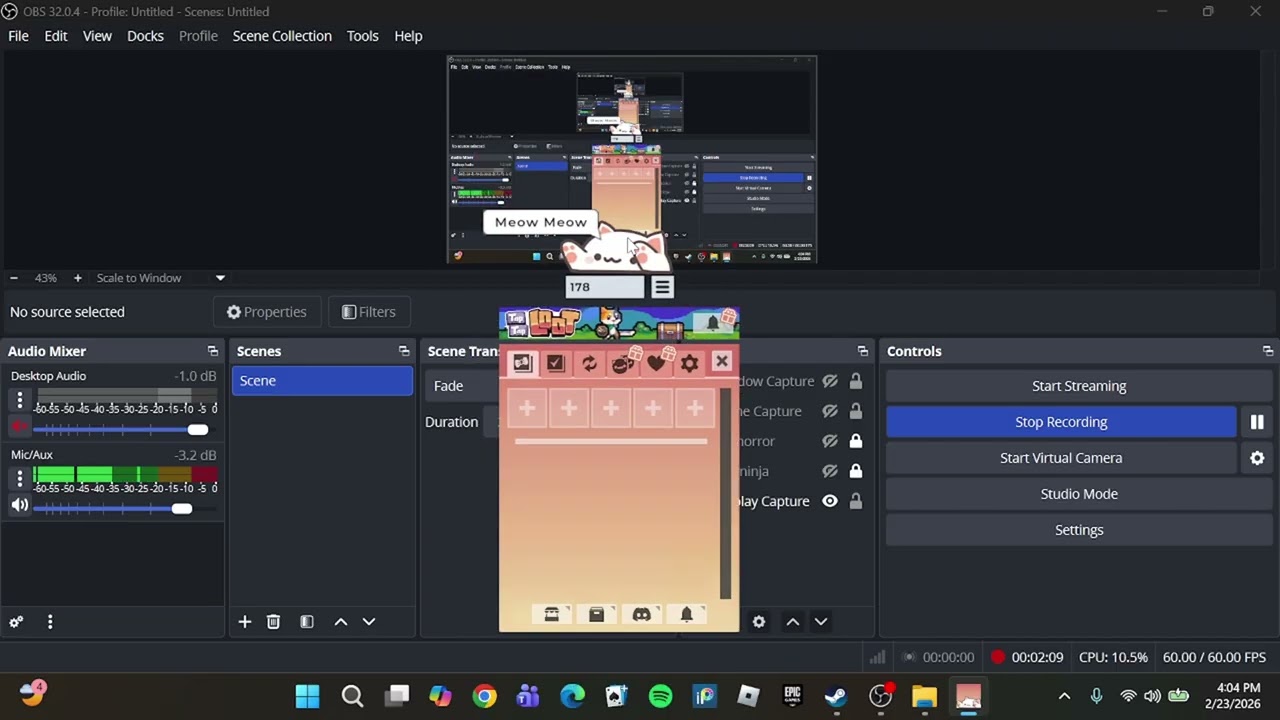Click the Mic/Aux volume slider handle

click(181, 509)
